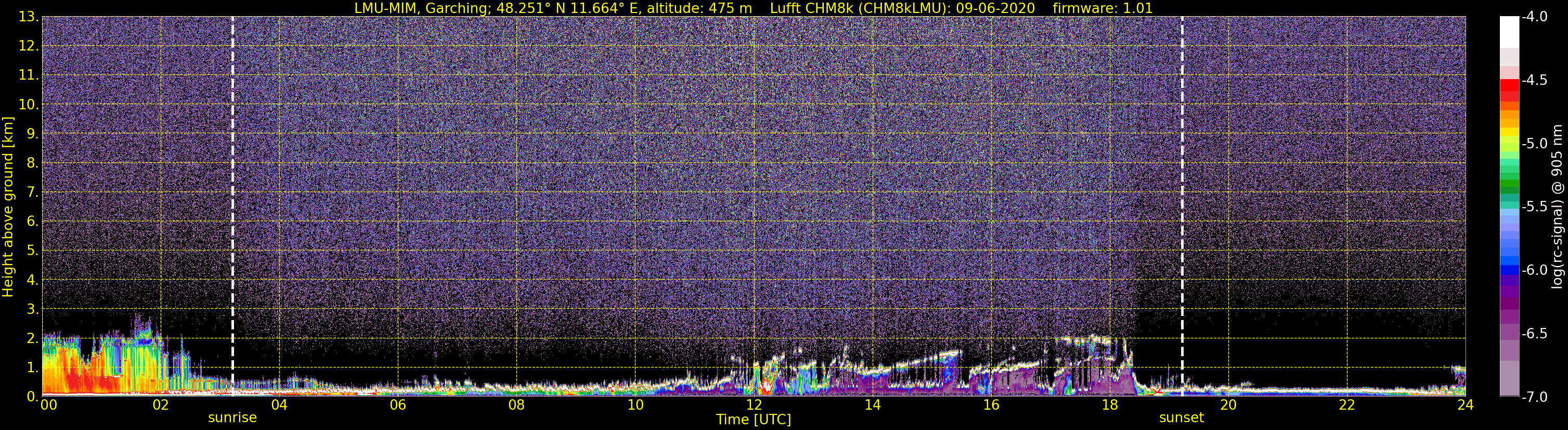Click the colorbar tick label '-4.0'
Viewport: 1568px width, 430px height.
(1534, 17)
